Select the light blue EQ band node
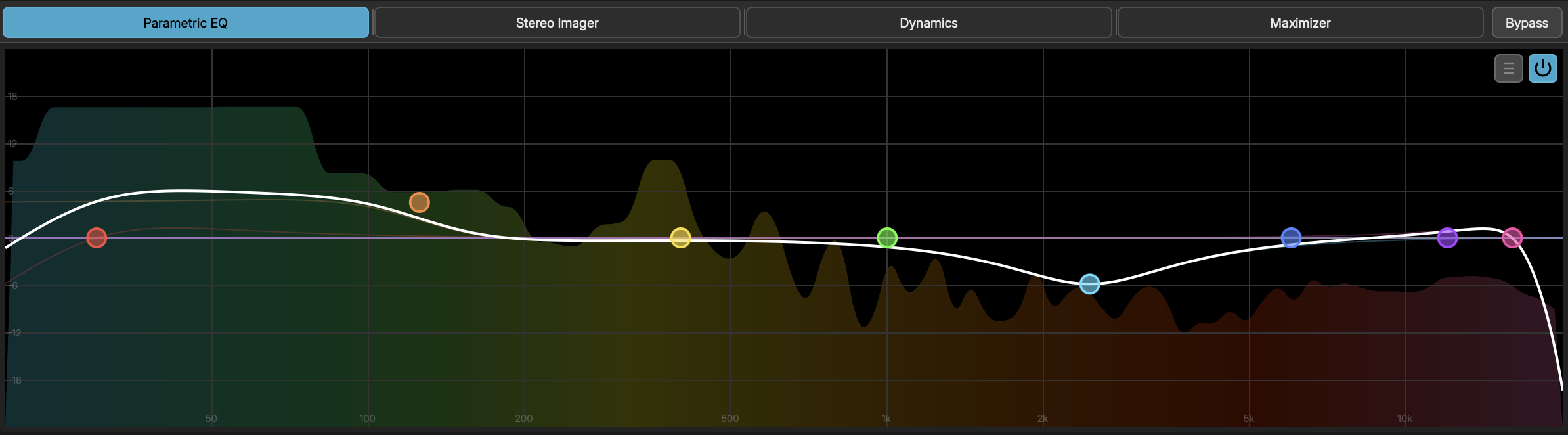The image size is (1568, 435). (x=1090, y=284)
